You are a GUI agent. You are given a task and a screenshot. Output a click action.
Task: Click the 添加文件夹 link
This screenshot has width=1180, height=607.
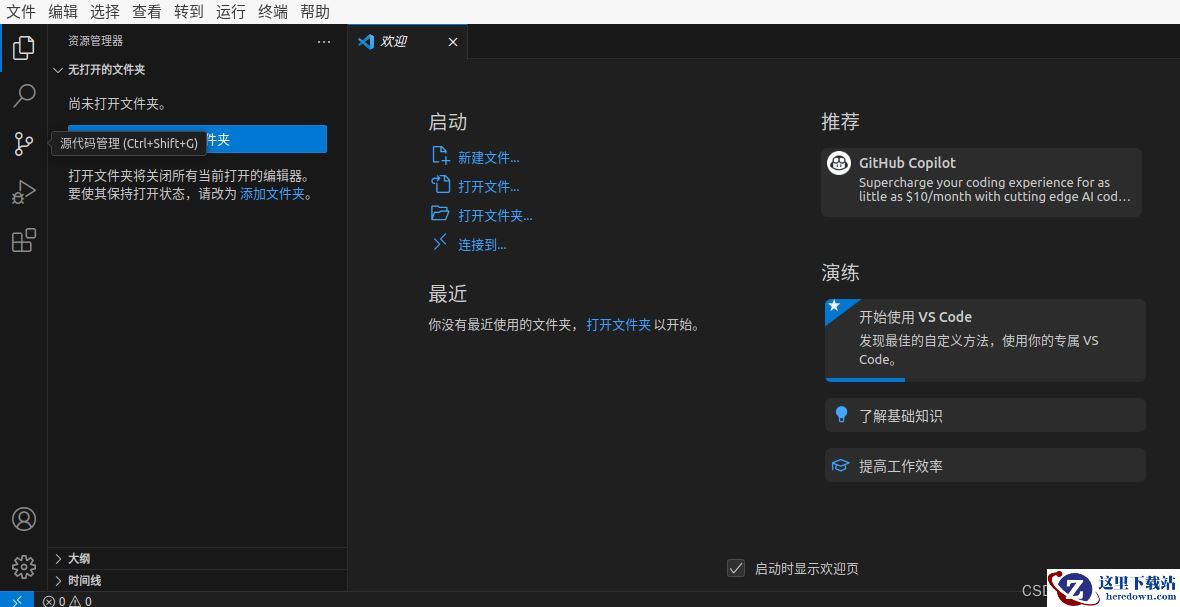(272, 194)
